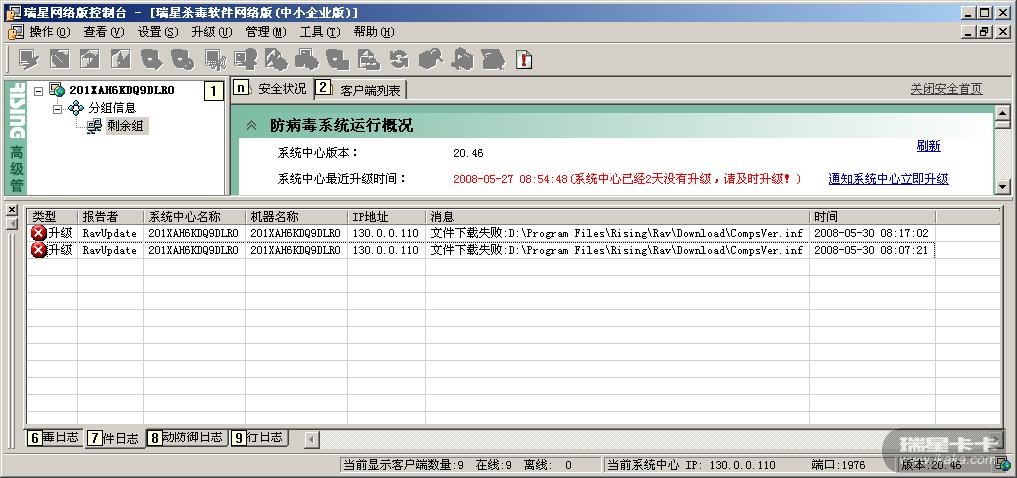1017x478 pixels.
Task: Collapse the 防病毒系统运行概况 section
Action: click(x=252, y=126)
